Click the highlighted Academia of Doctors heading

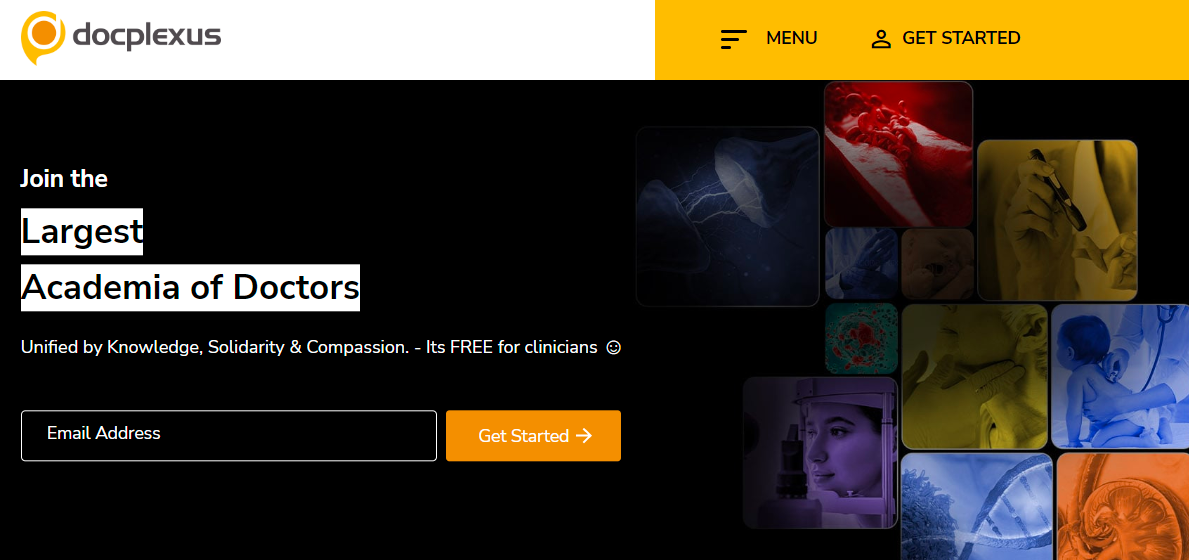[190, 288]
